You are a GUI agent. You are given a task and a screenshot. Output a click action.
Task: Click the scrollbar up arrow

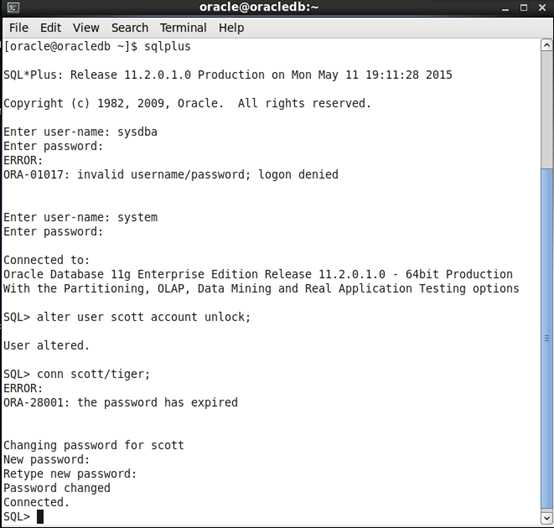547,45
